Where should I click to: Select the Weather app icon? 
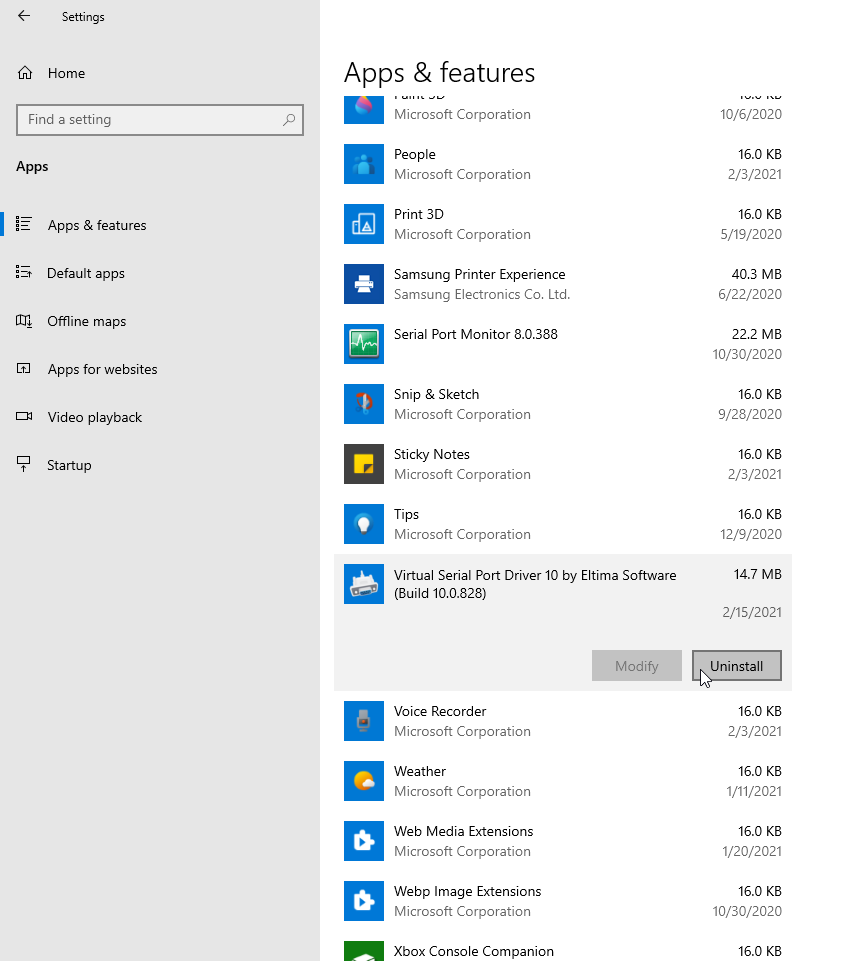[x=364, y=781]
